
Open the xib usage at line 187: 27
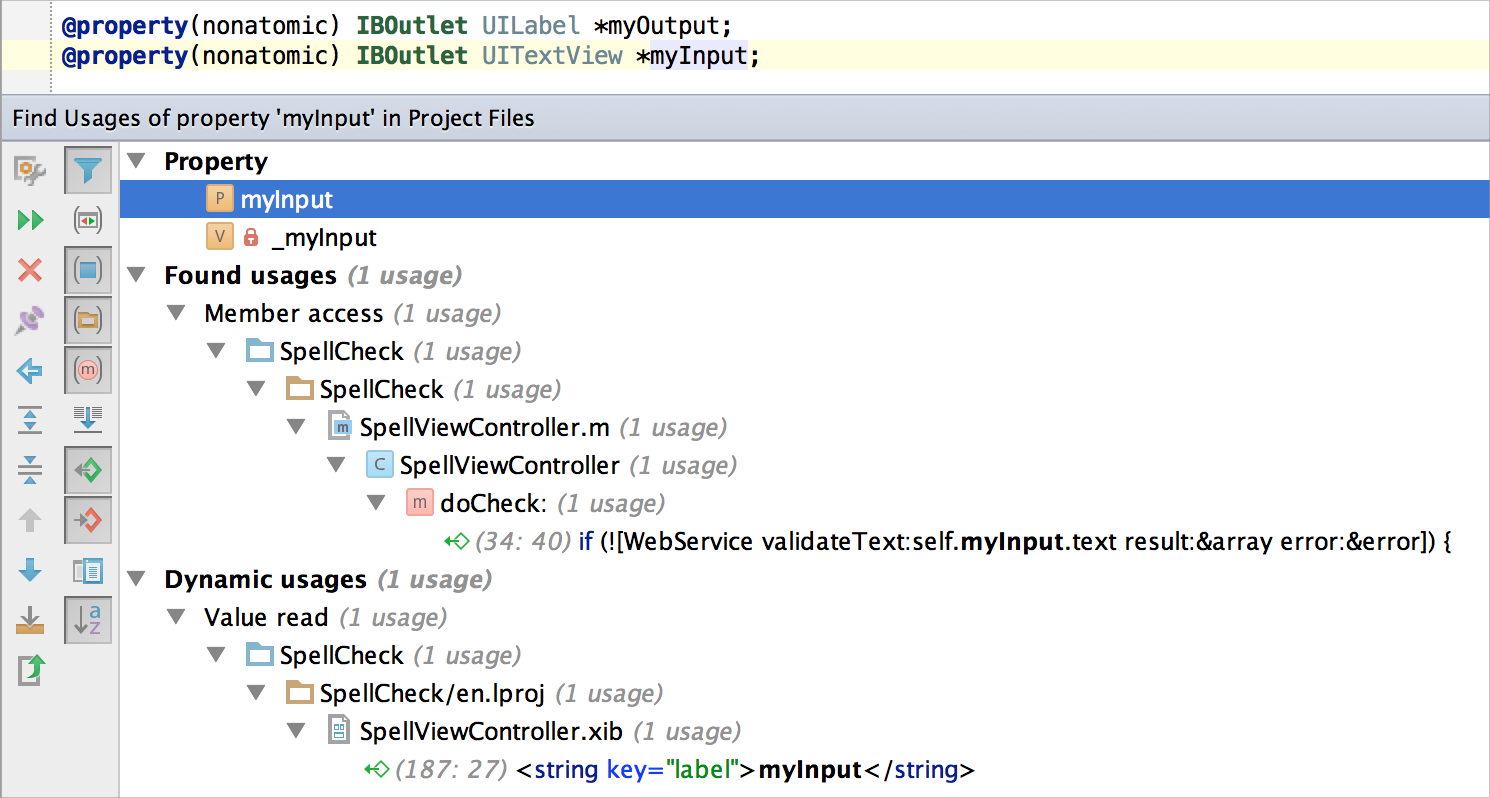(x=669, y=770)
